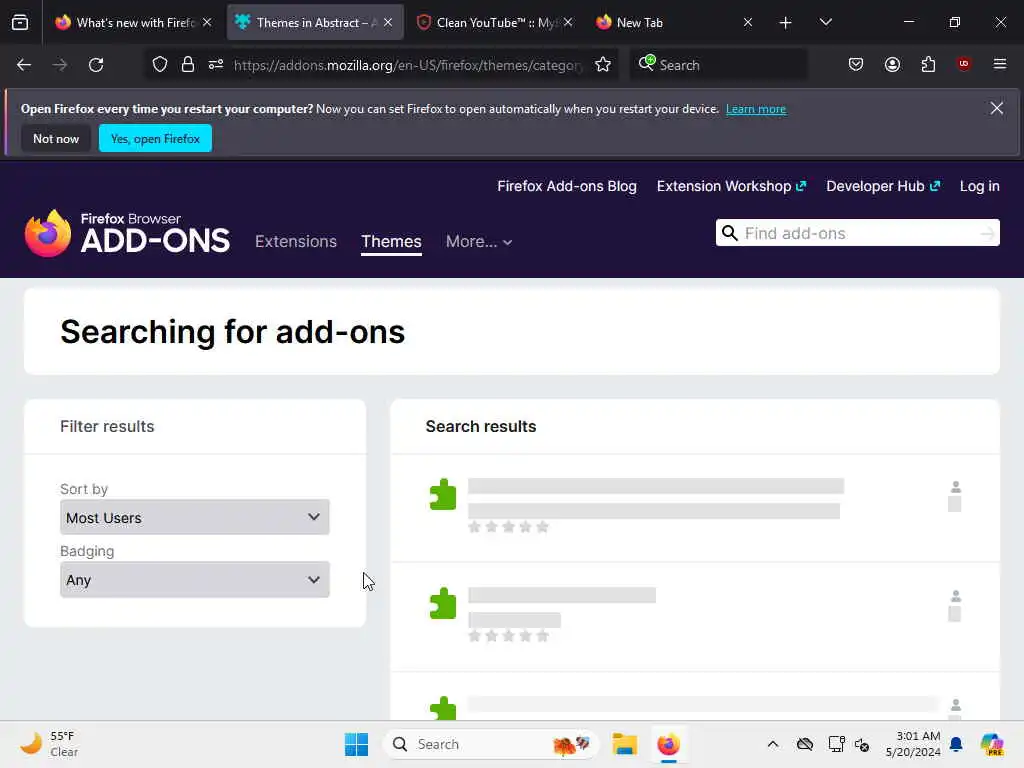Open Copilot preview icon in taskbar
This screenshot has width=1024, height=768.
coord(992,744)
